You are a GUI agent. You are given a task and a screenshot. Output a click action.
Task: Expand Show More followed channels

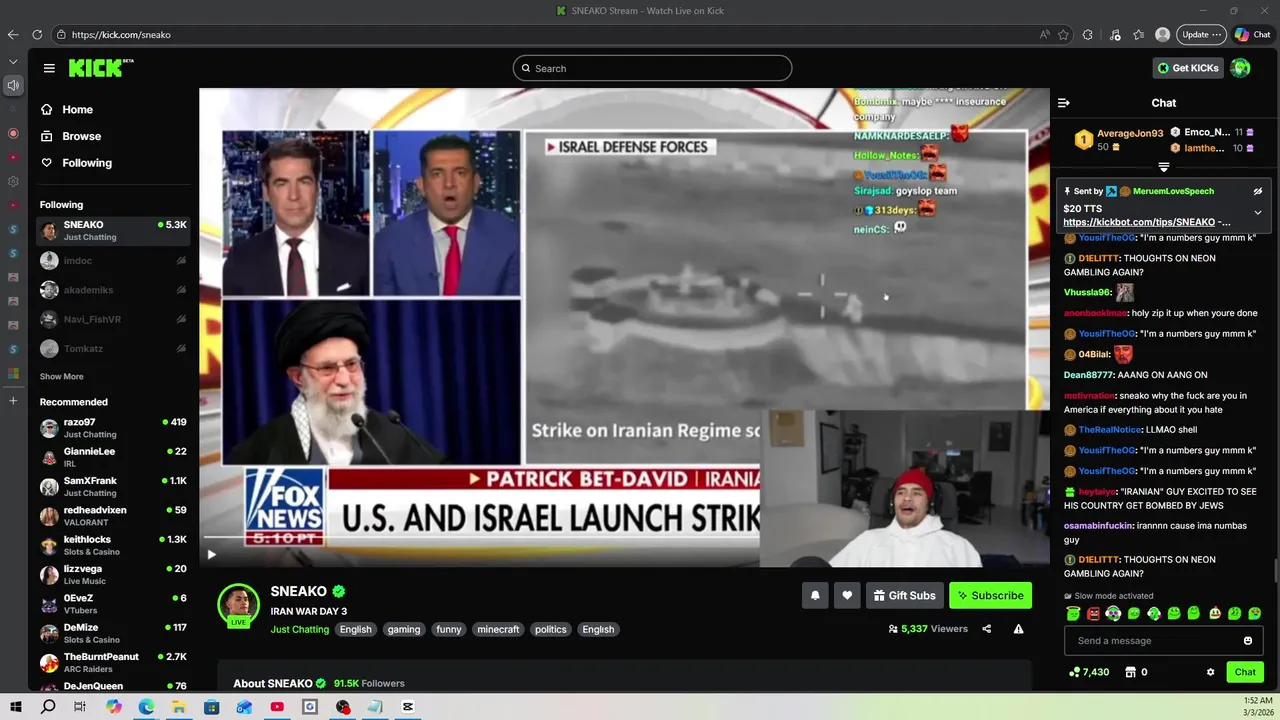62,377
